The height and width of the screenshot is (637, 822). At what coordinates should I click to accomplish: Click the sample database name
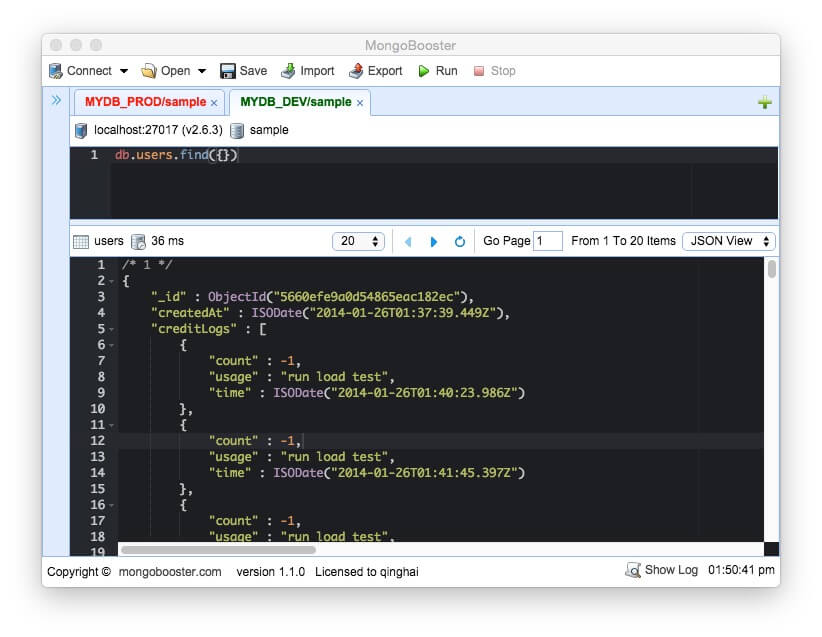click(269, 130)
